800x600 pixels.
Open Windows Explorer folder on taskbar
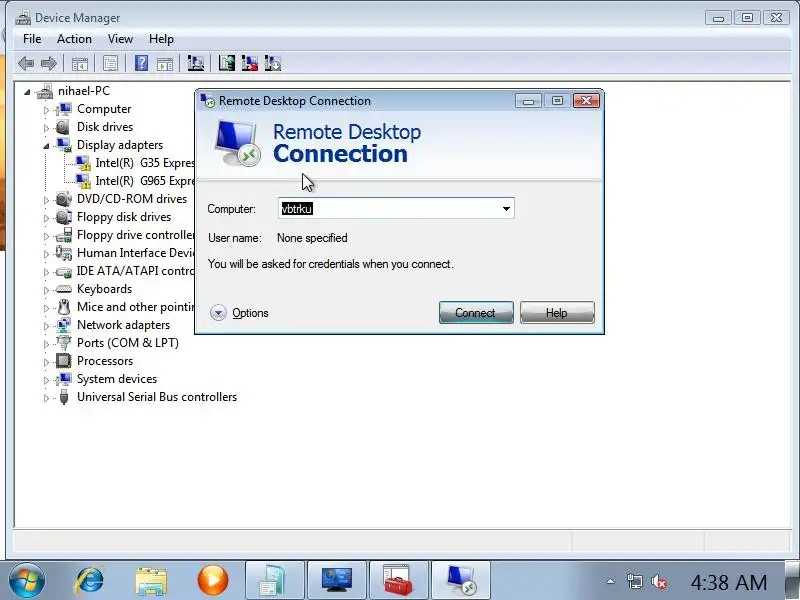(151, 582)
